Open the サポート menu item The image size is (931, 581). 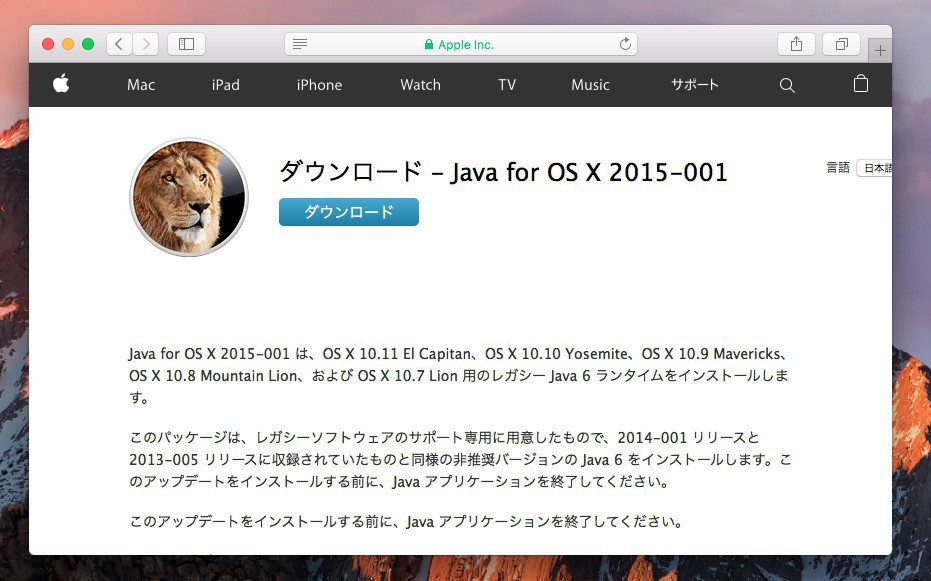click(x=695, y=85)
